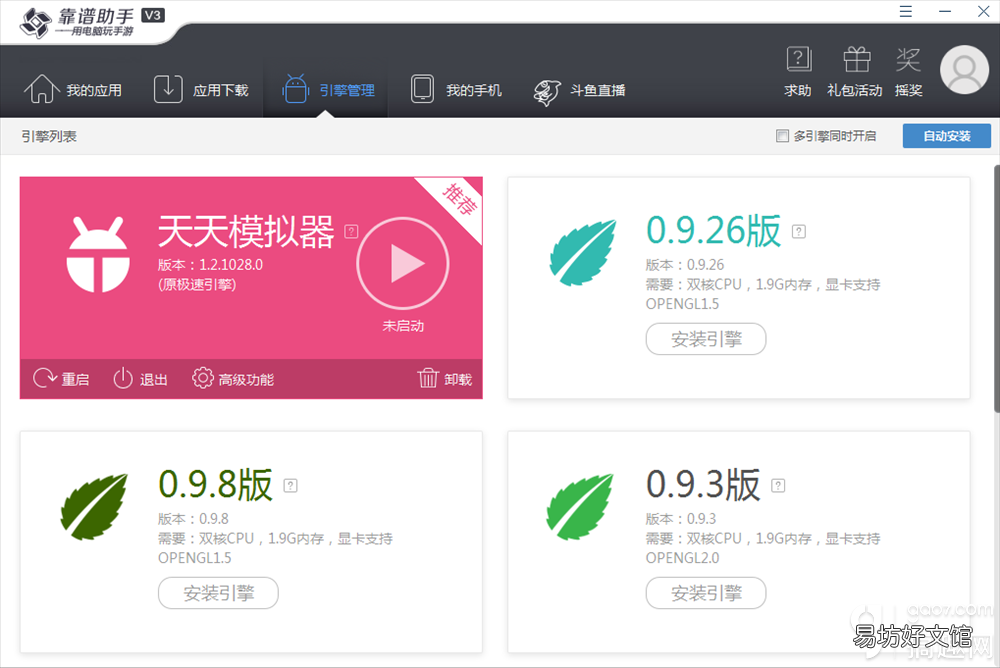Click the 0.9.3版 title text
Screen dimensions: 1000x668
click(x=703, y=484)
